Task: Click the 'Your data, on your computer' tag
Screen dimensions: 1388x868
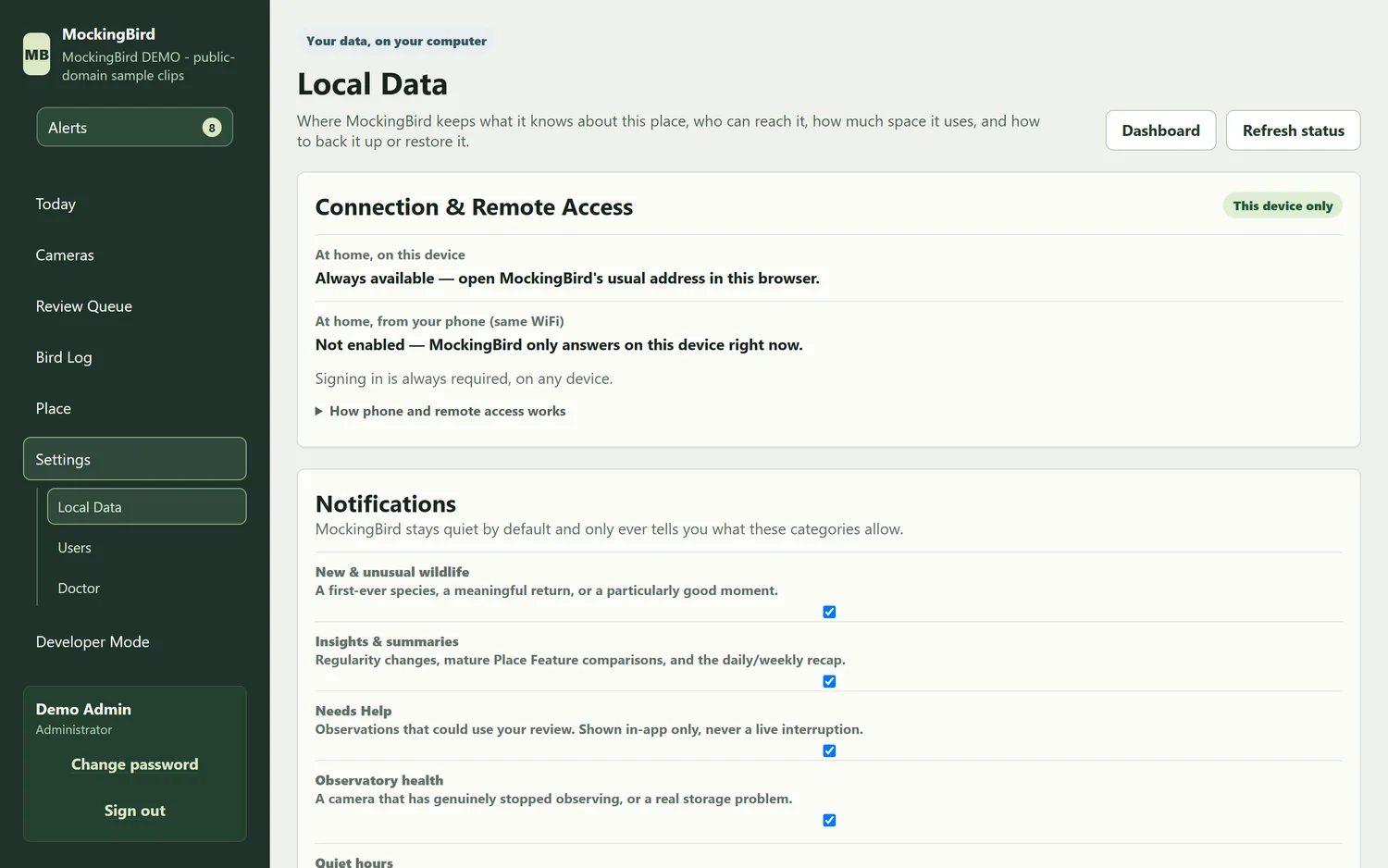Action: coord(396,41)
